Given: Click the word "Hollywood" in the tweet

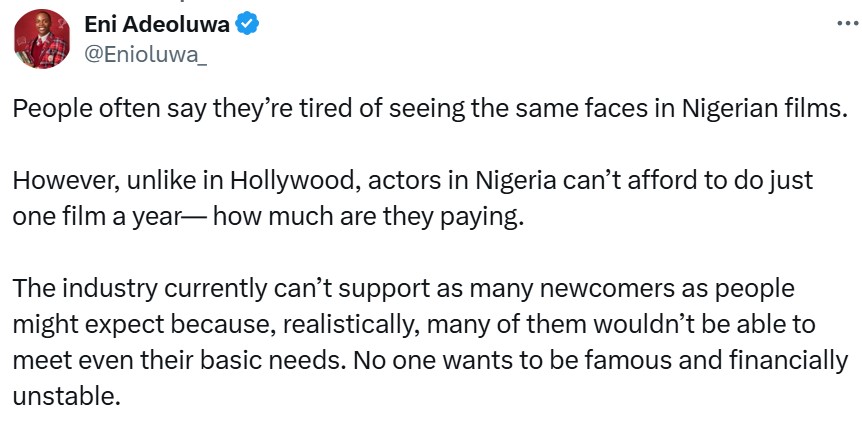Looking at the screenshot, I should [295, 181].
